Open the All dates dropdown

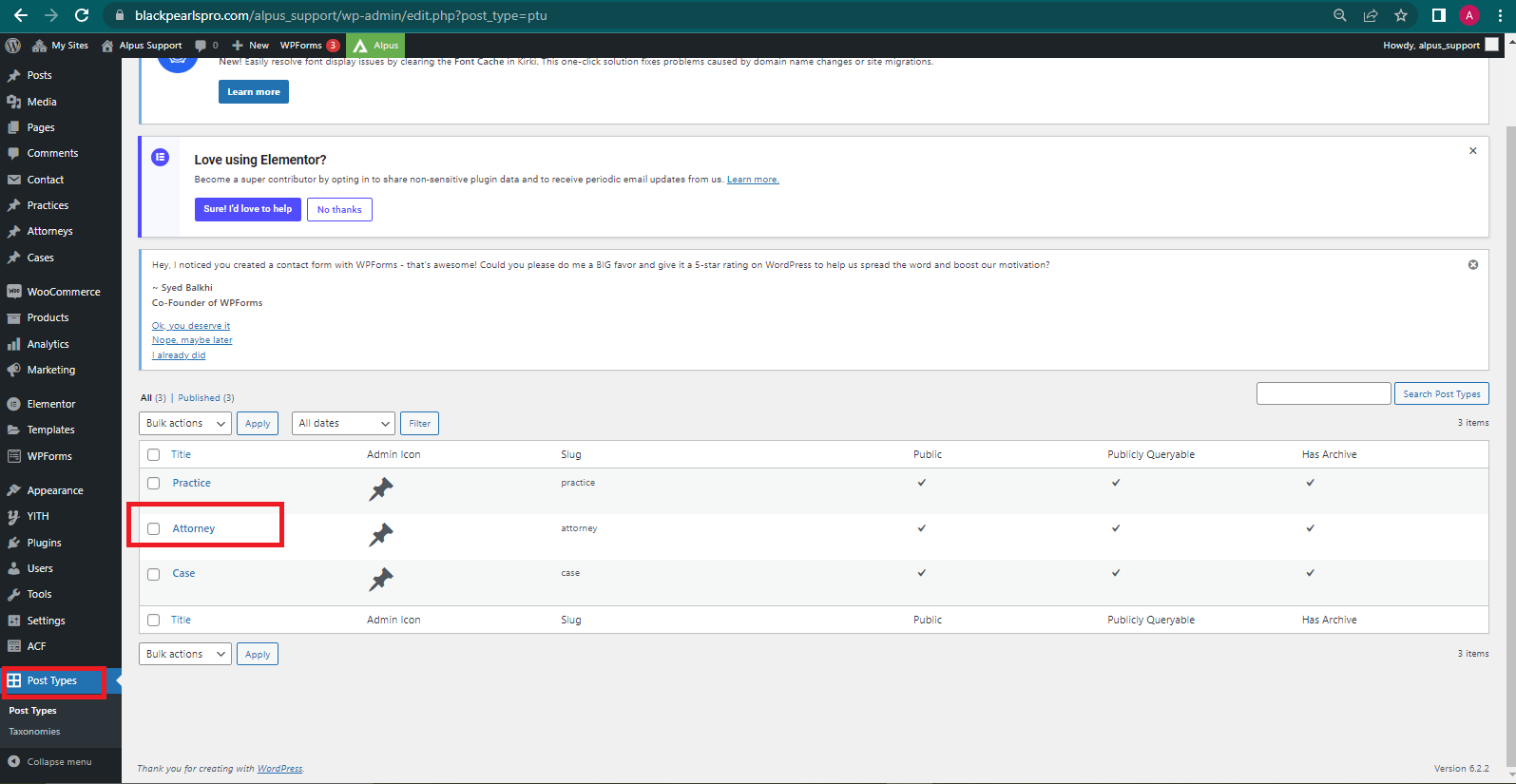pyautogui.click(x=343, y=423)
